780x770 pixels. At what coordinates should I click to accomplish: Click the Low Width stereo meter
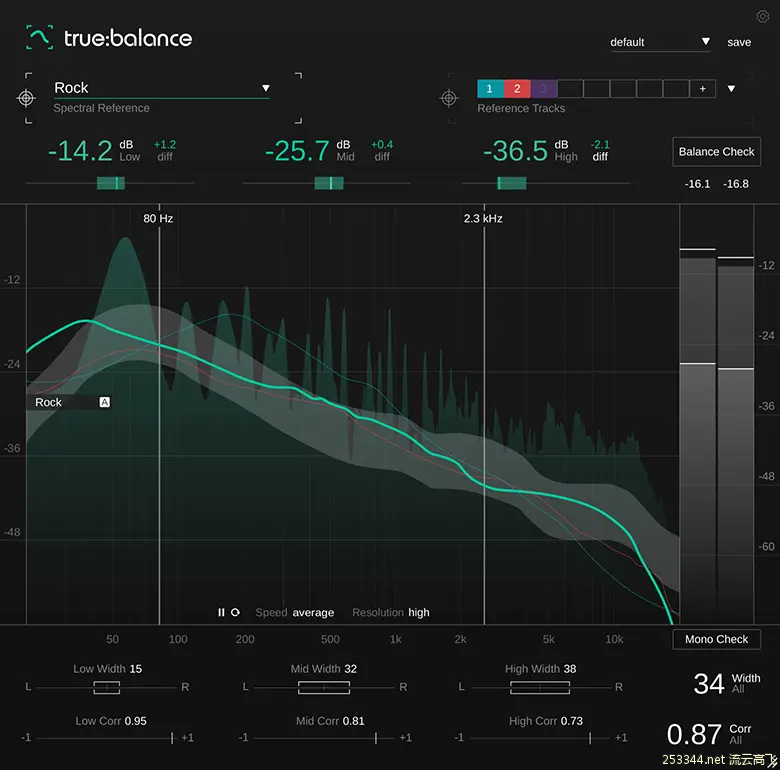coord(106,687)
